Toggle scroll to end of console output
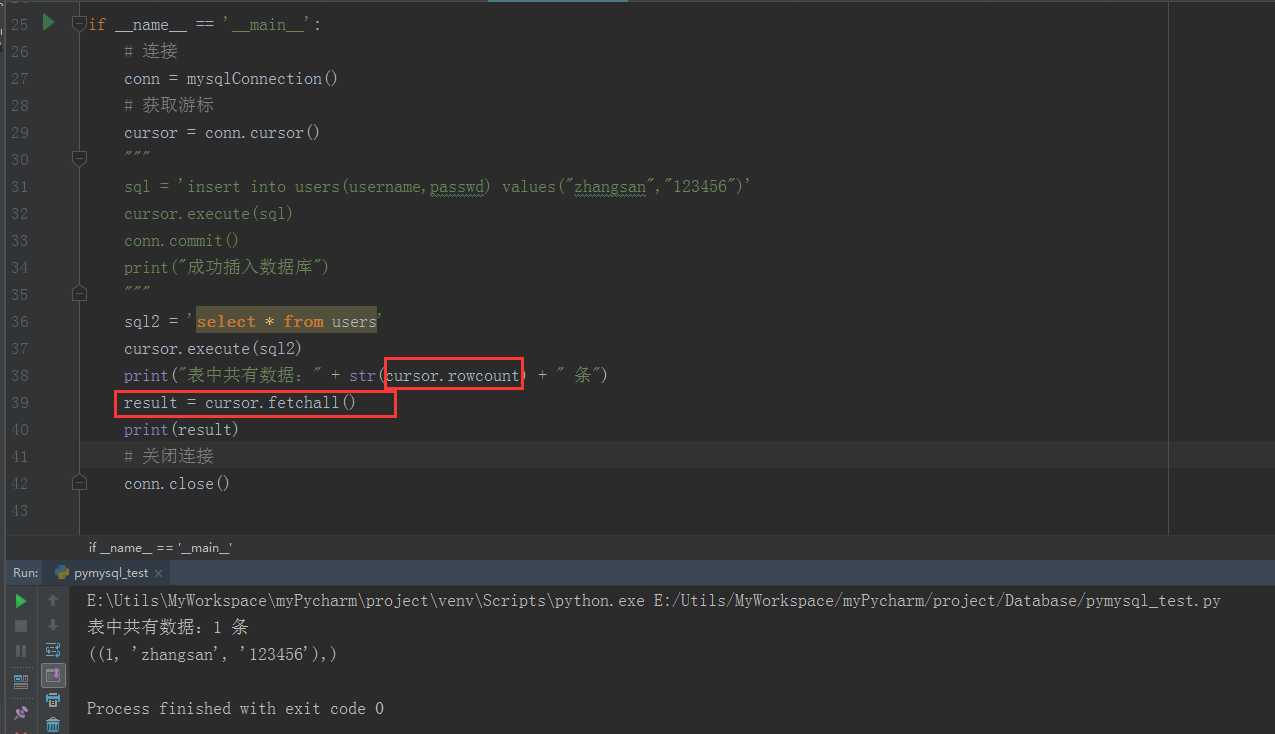 (x=53, y=676)
